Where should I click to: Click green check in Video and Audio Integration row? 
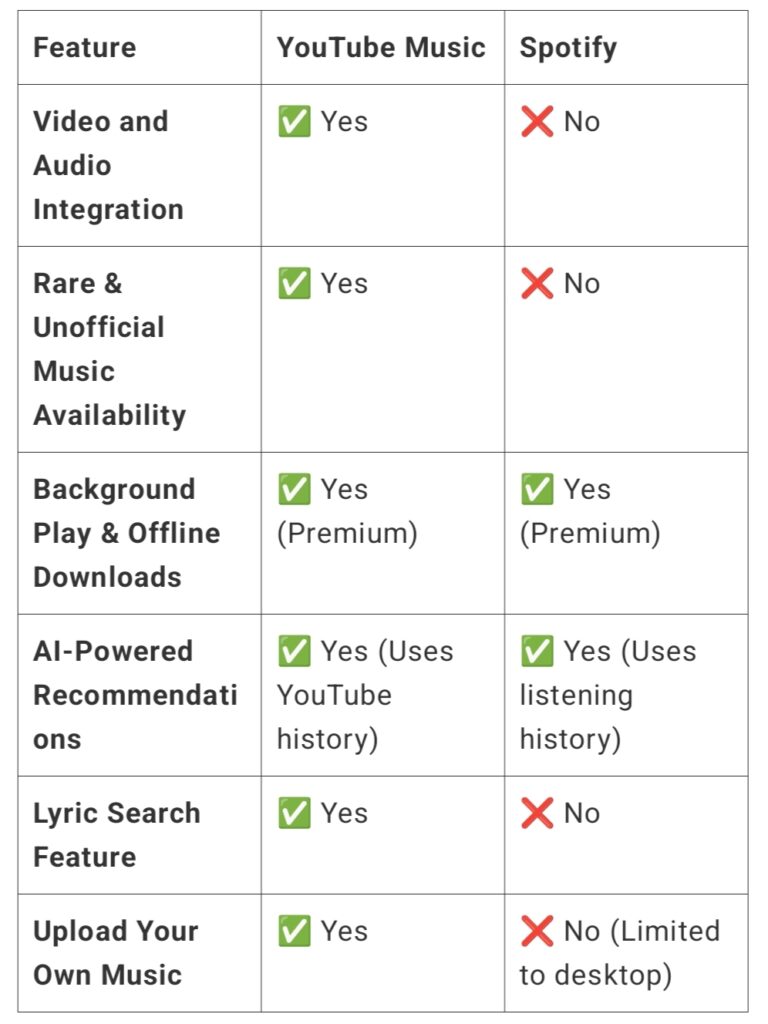click(x=294, y=121)
